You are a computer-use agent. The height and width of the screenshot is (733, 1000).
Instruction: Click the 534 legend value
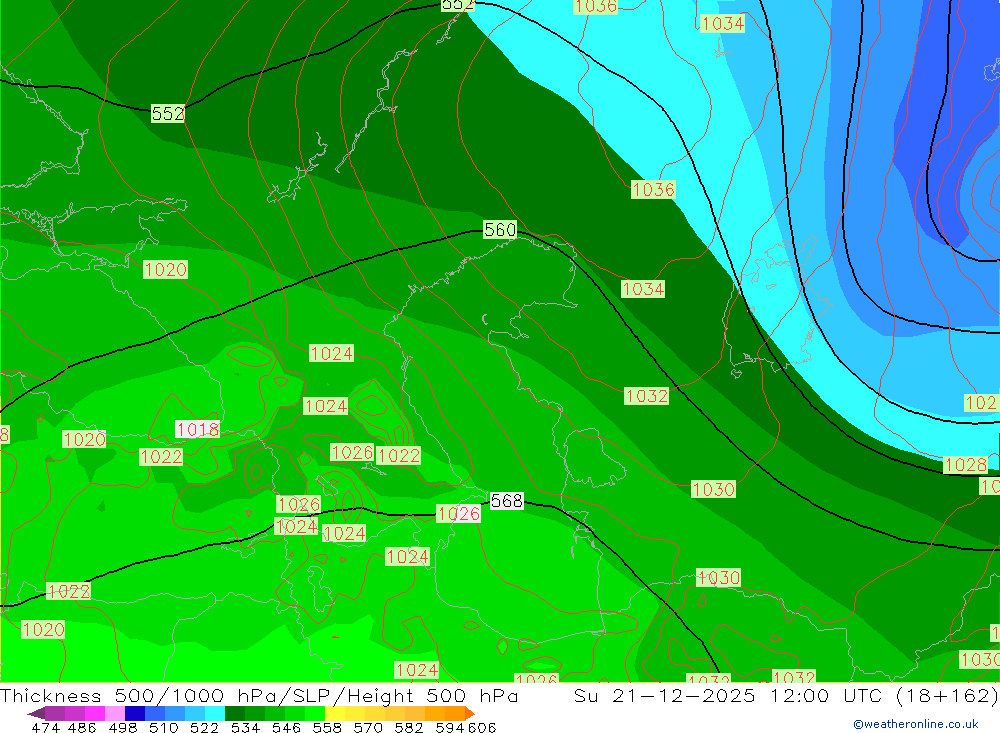(x=245, y=727)
